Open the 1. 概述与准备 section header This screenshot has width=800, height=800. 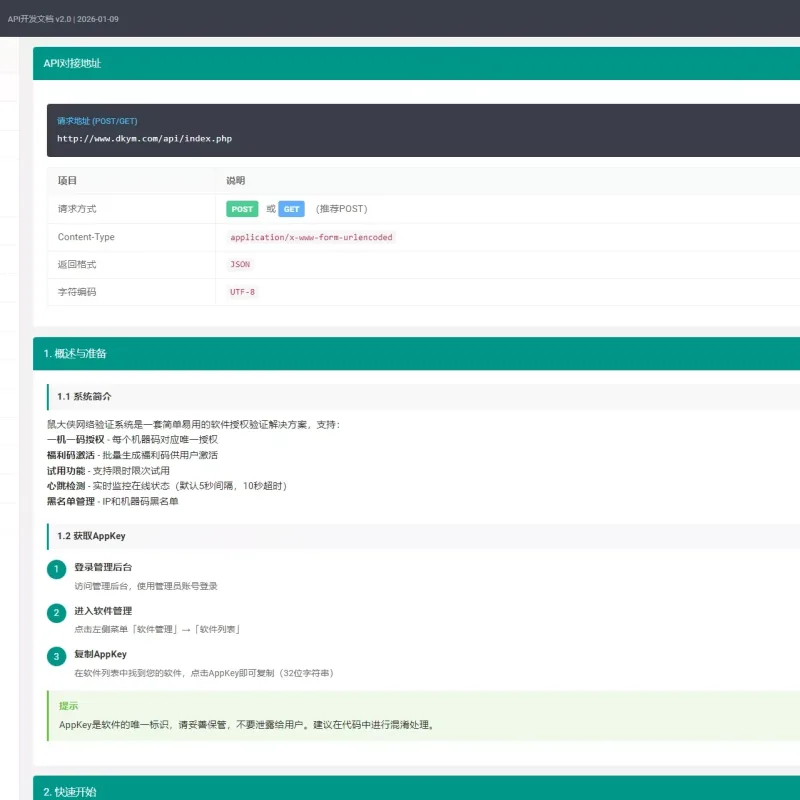pyautogui.click(x=416, y=353)
